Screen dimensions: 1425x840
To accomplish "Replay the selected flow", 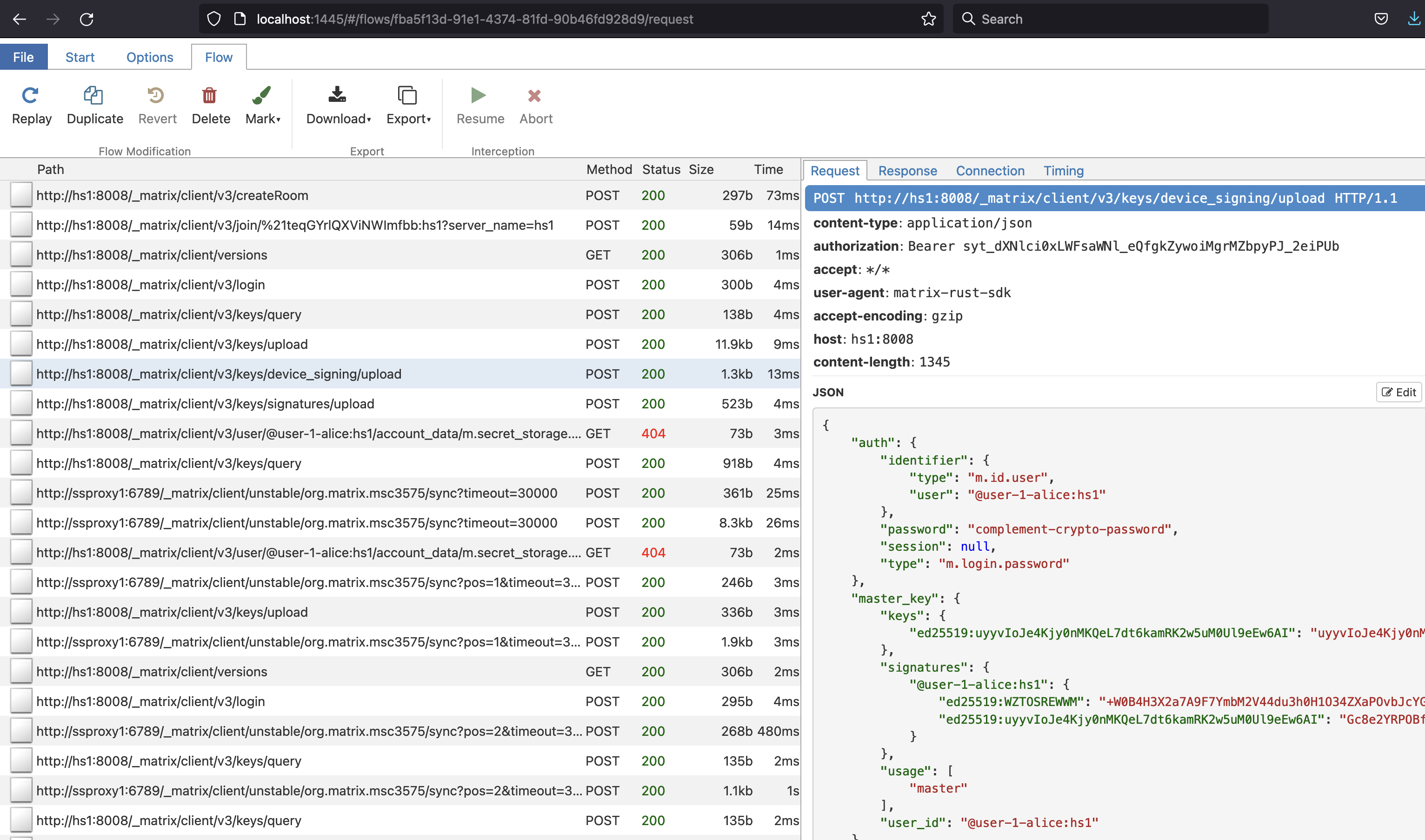I will pyautogui.click(x=31, y=105).
